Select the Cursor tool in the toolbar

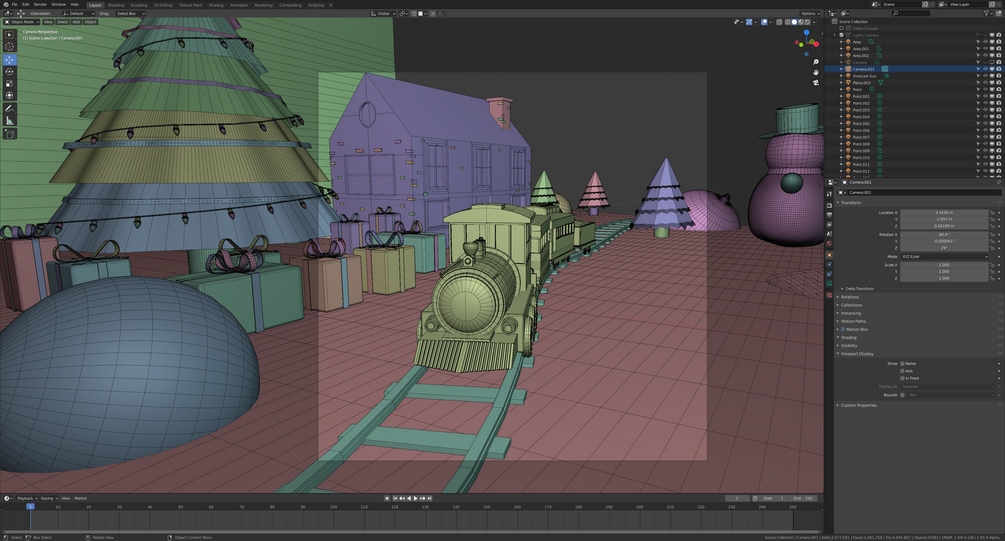(9, 47)
